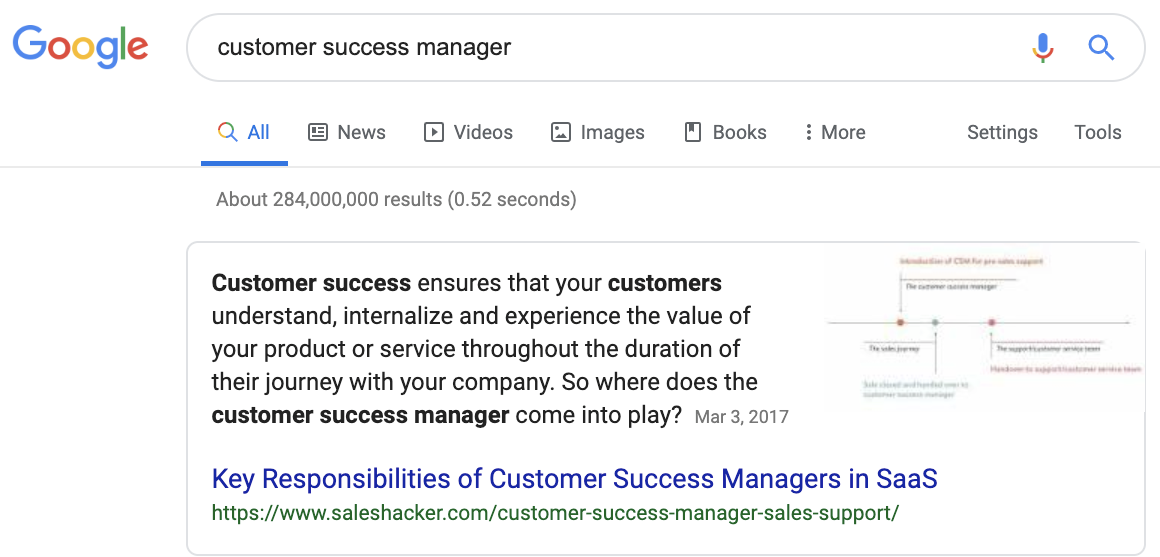Click into the search query field
Viewport: 1160px width, 557px height.
pos(600,47)
